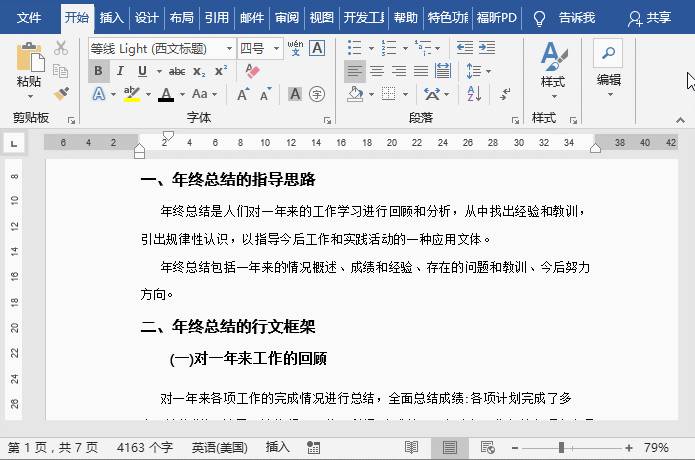
Task: Click the Superscript icon
Action: [x=221, y=71]
